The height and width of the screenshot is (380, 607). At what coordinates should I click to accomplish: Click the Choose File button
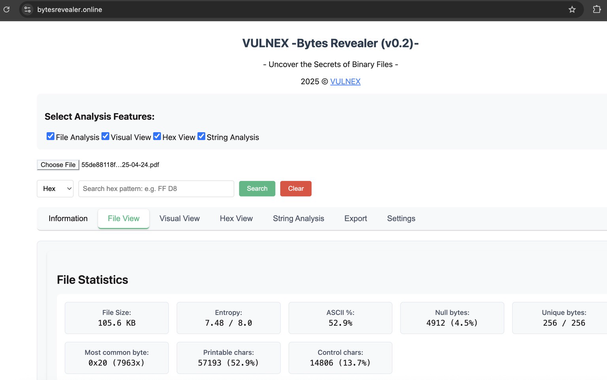point(58,165)
